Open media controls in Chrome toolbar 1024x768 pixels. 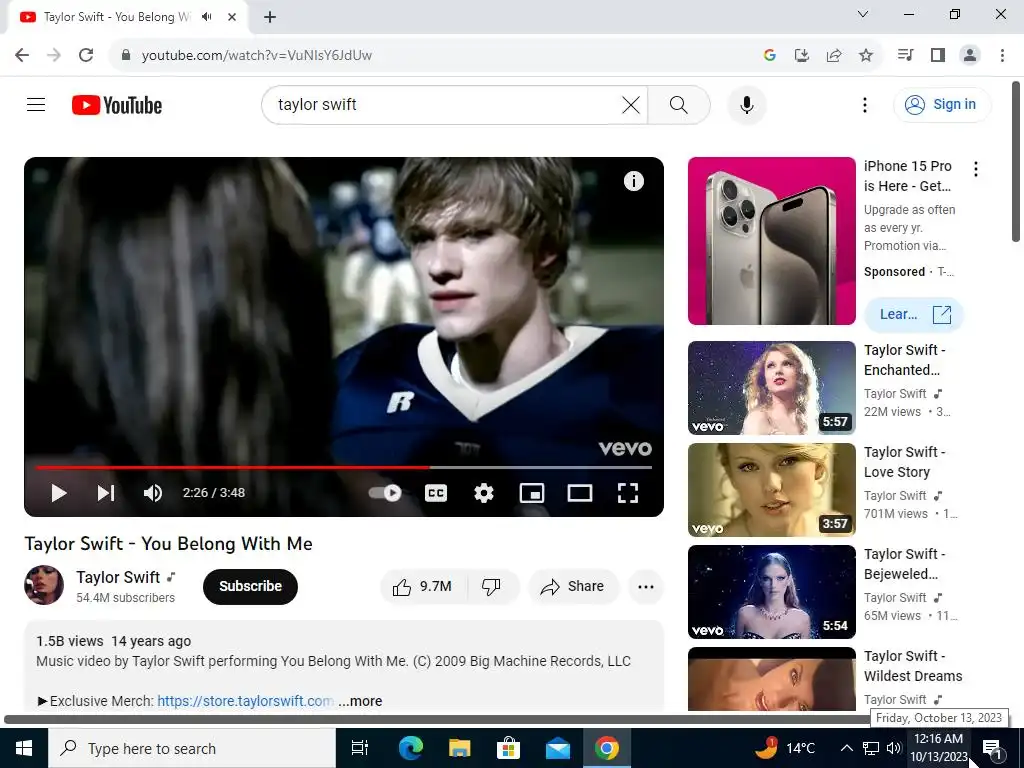tap(906, 55)
